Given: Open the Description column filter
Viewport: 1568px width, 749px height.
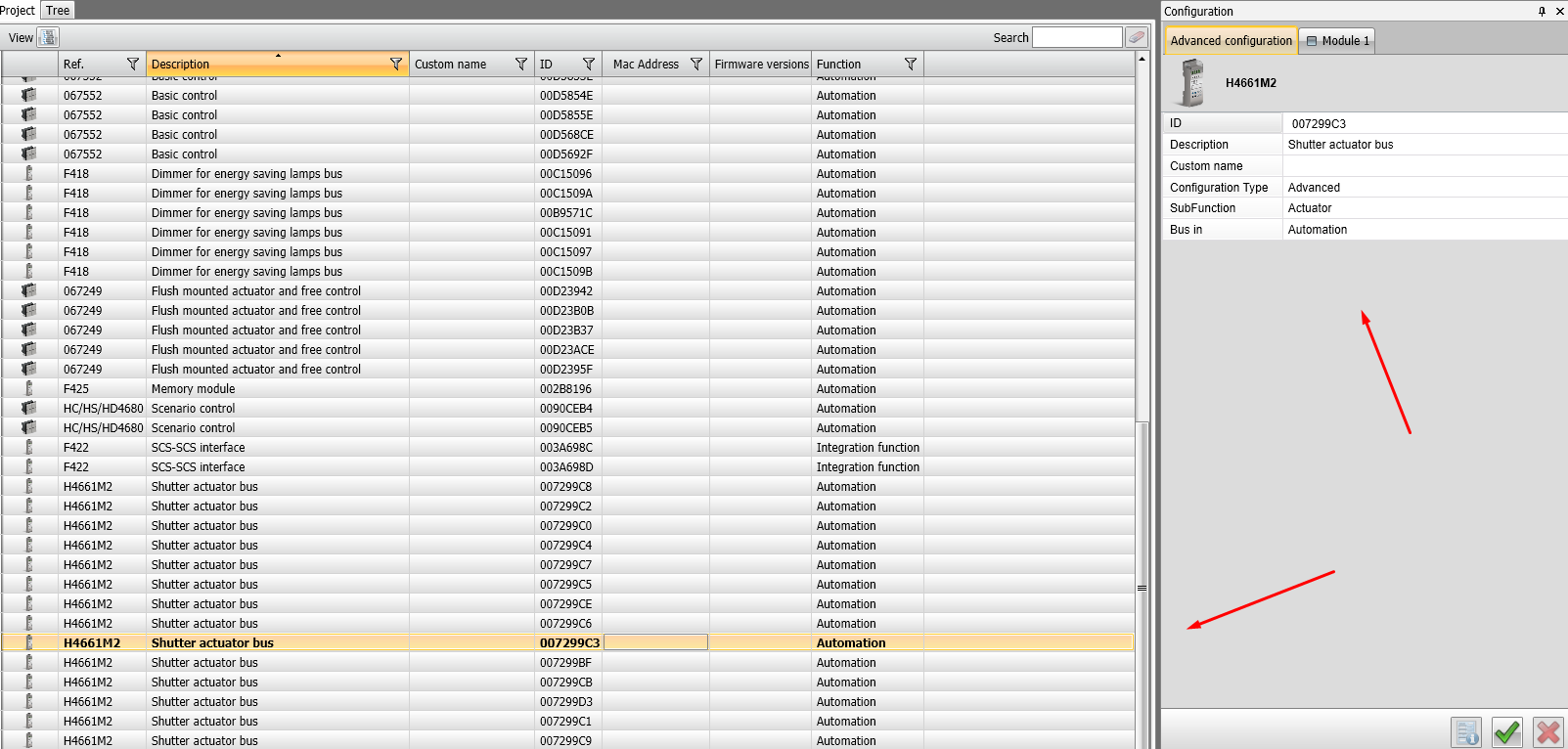Looking at the screenshot, I should tap(395, 64).
